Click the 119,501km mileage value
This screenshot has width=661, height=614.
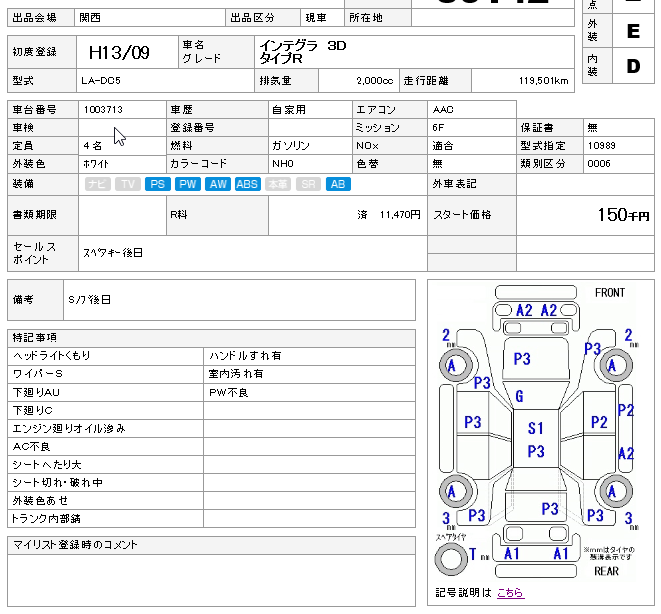tap(543, 81)
